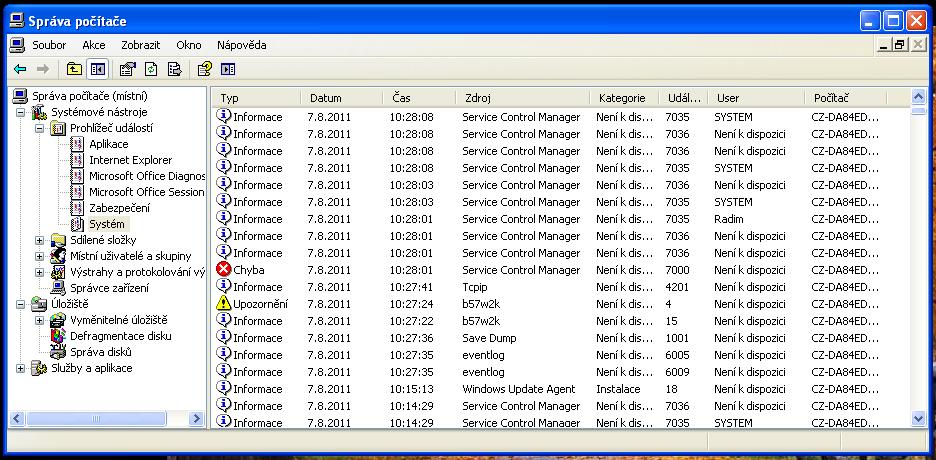Open Properties from the toolbar icon
936x460 pixels.
pyautogui.click(x=127, y=69)
